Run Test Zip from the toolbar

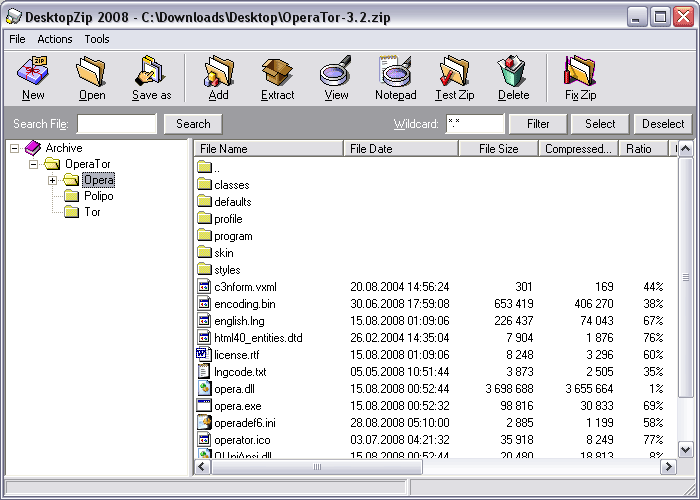coord(454,71)
